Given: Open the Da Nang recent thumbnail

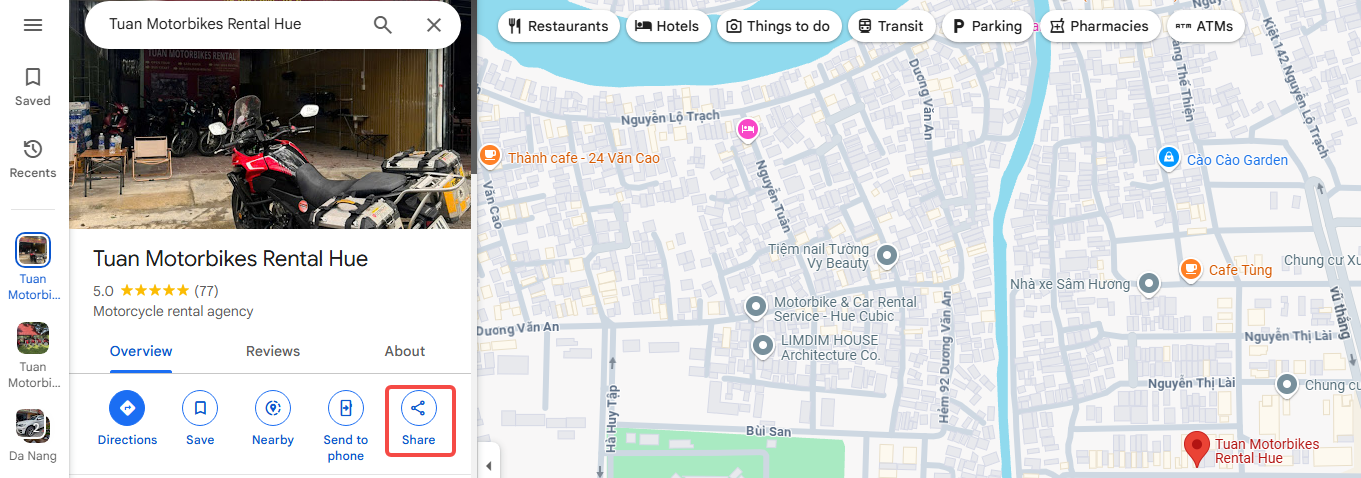Looking at the screenshot, I should tap(33, 435).
